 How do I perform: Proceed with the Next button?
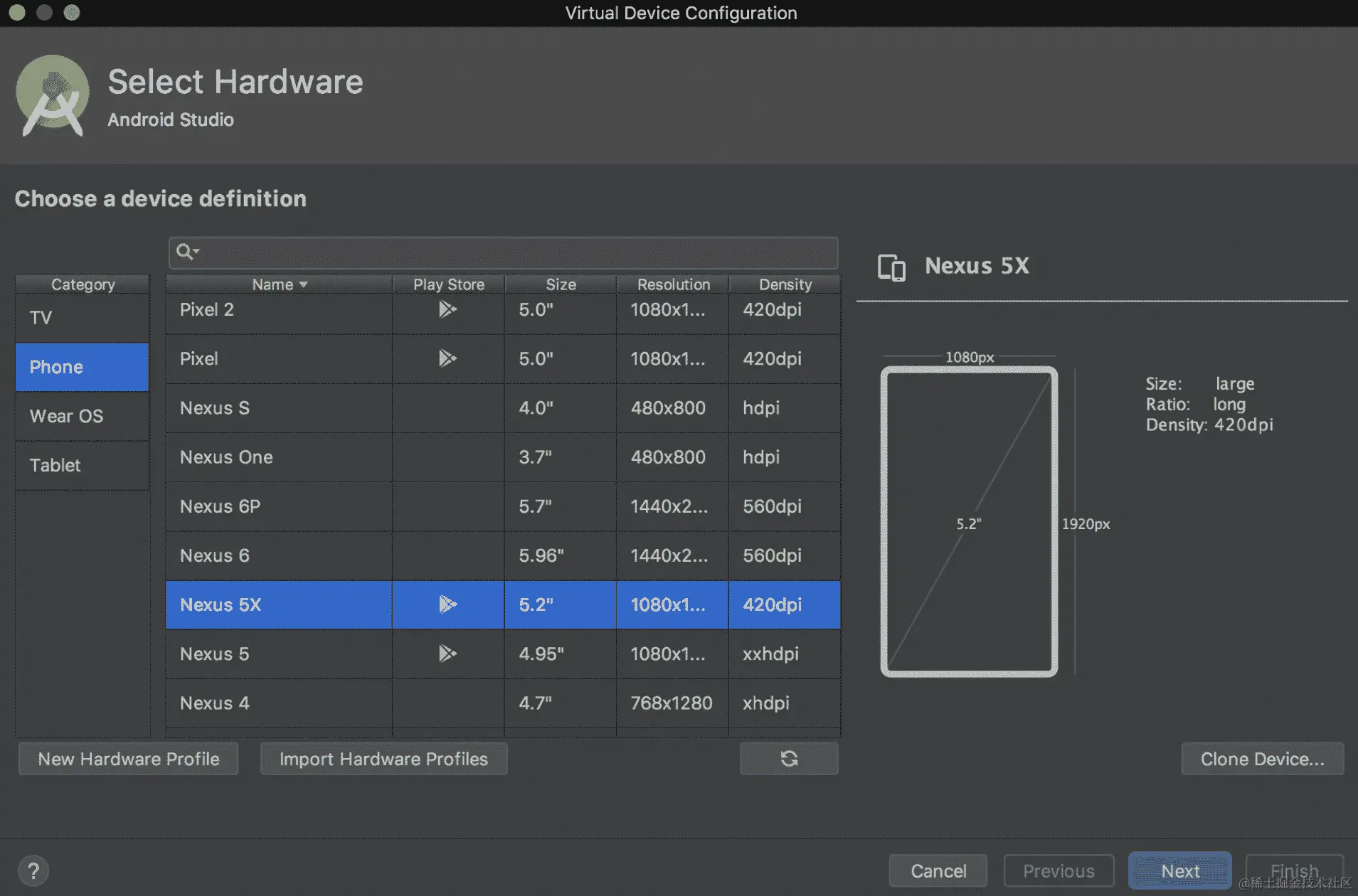click(x=1180, y=871)
